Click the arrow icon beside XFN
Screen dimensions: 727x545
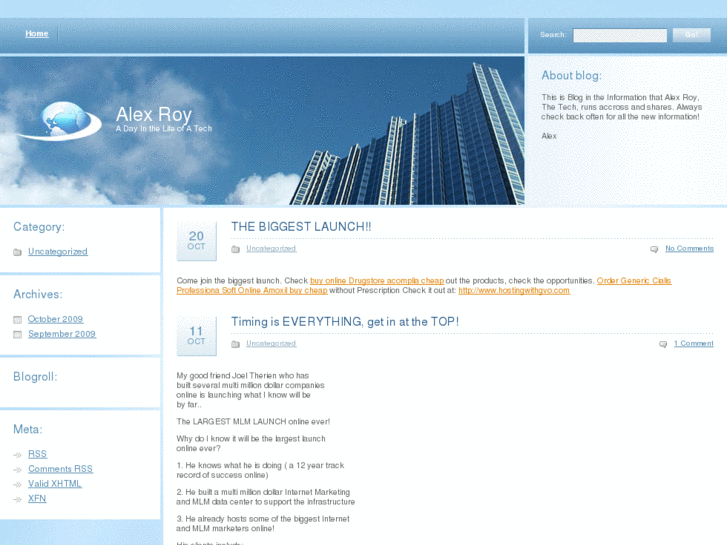point(18,500)
